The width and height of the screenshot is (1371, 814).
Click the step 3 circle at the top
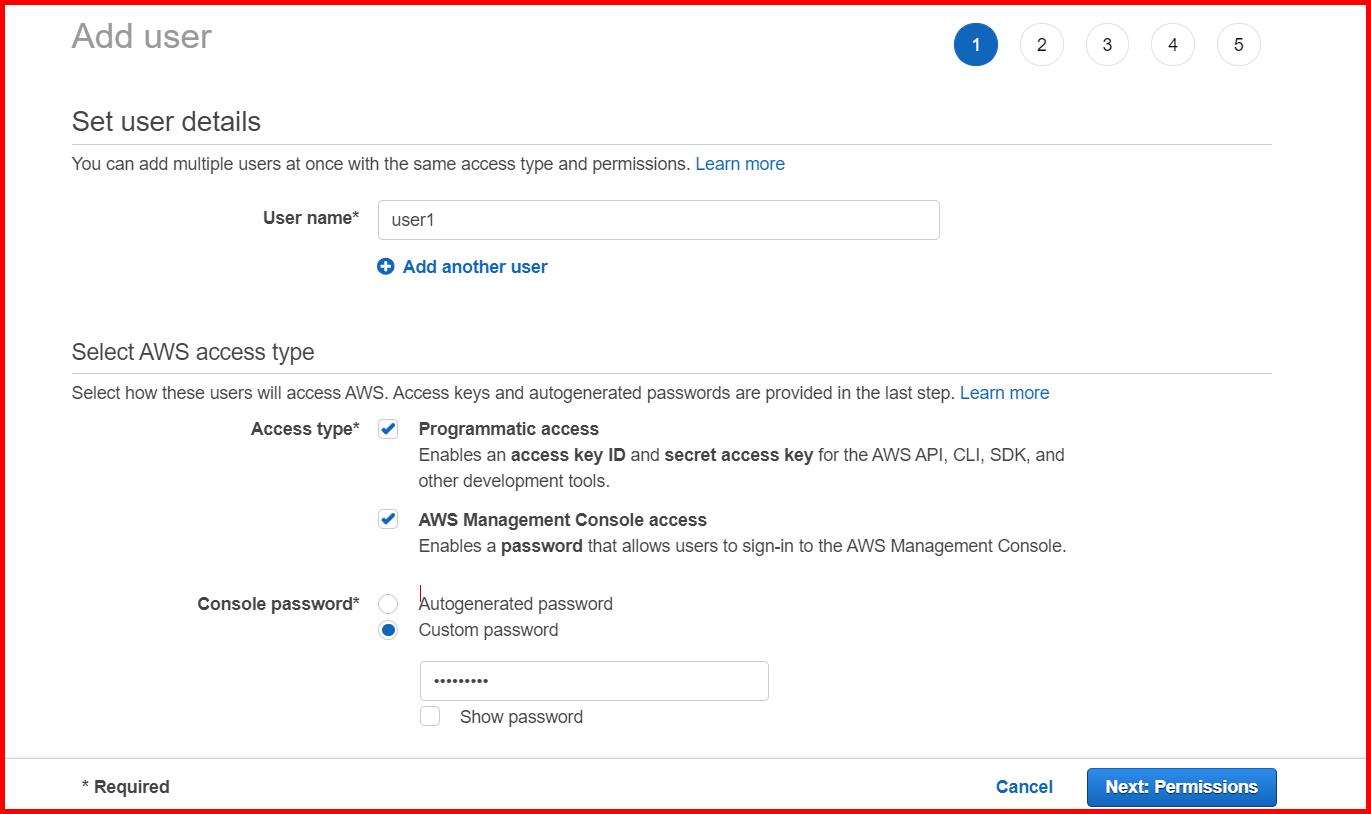point(1107,44)
